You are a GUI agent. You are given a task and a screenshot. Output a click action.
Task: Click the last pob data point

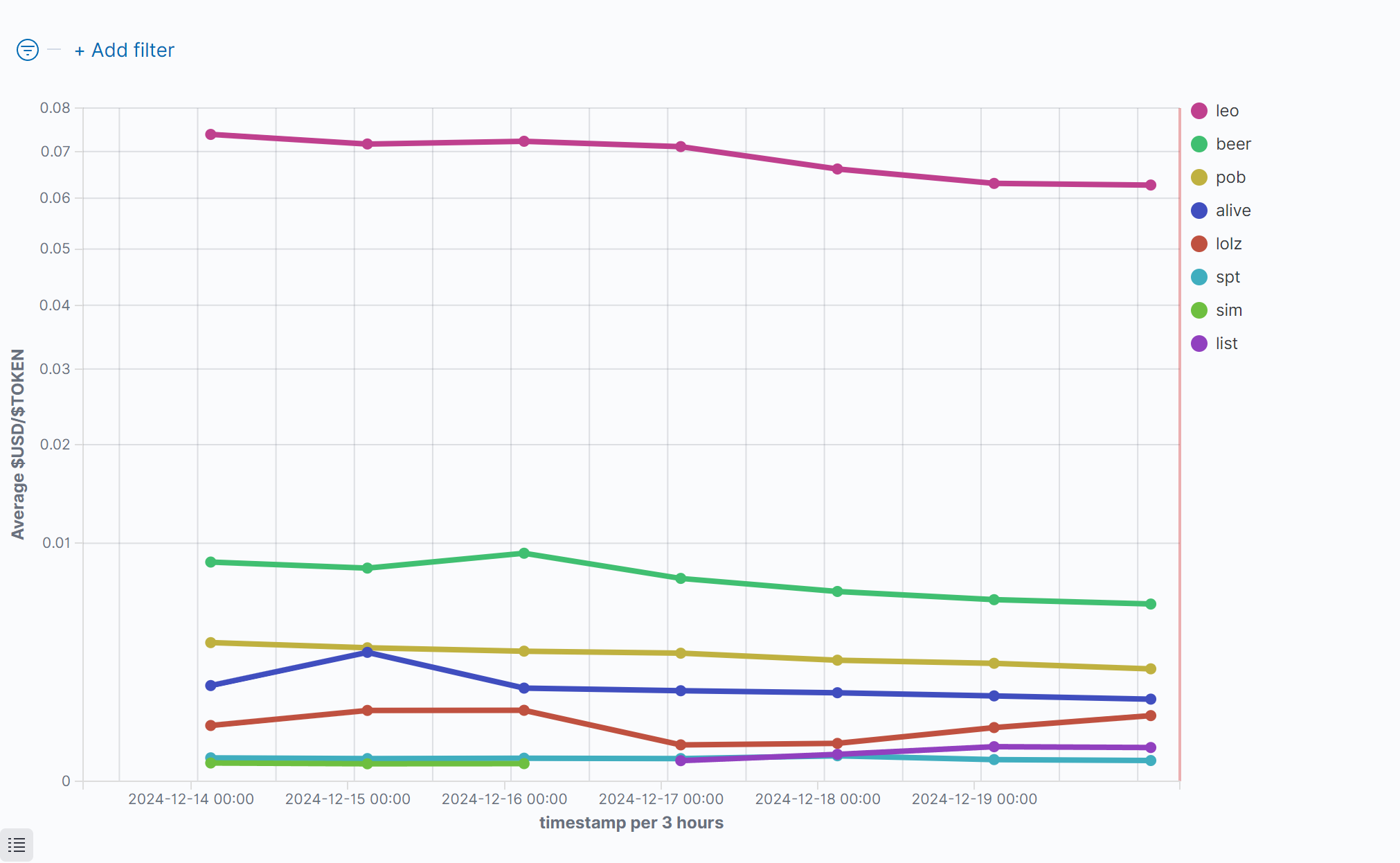coord(1151,669)
